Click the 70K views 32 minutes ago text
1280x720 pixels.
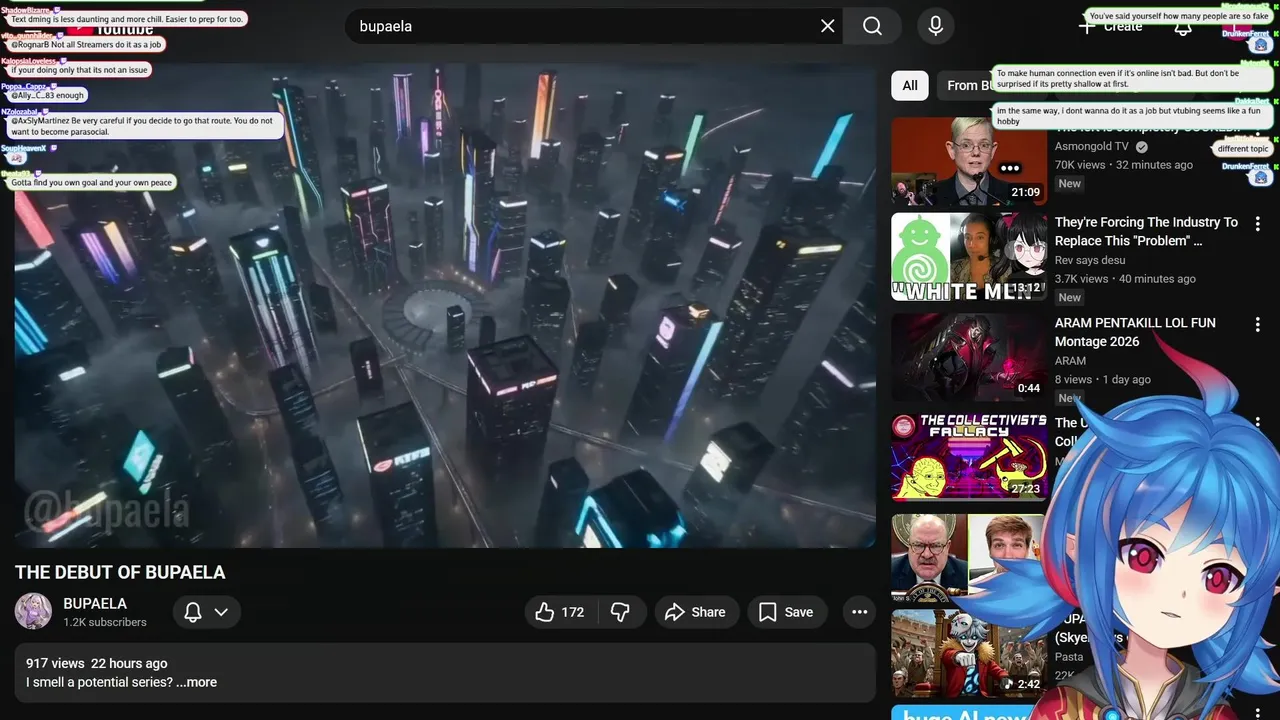point(1124,165)
